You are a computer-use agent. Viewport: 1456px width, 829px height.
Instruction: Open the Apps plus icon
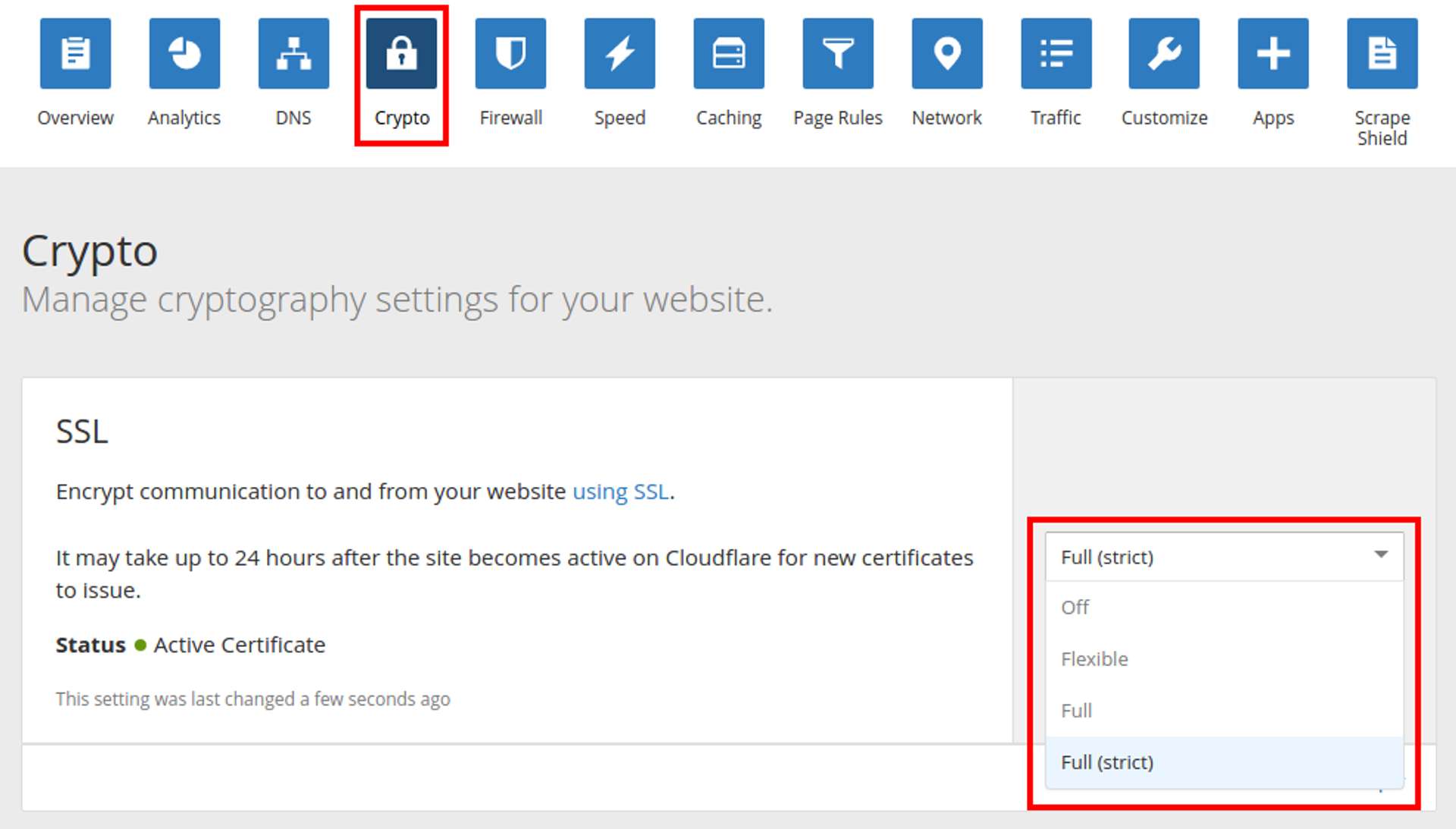(x=1273, y=54)
